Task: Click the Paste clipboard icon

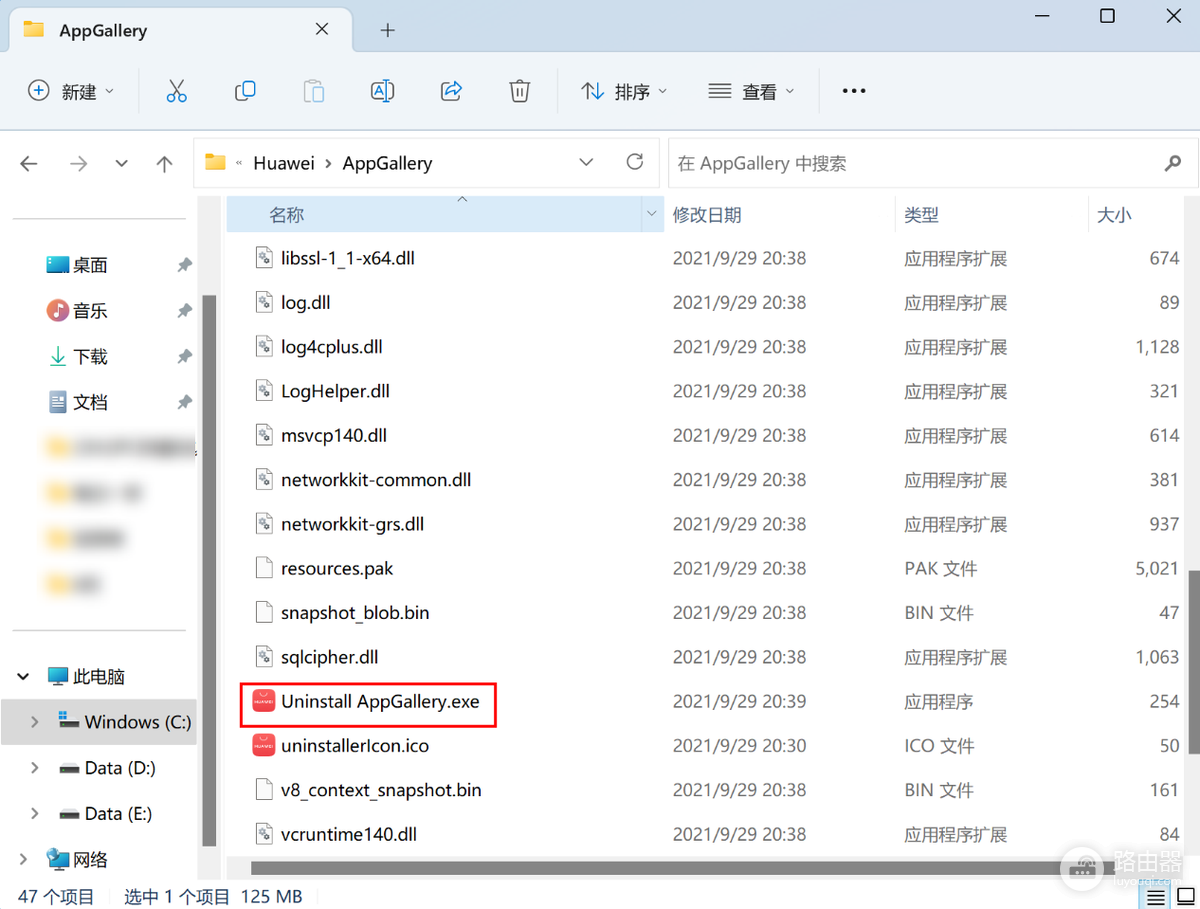Action: [313, 91]
